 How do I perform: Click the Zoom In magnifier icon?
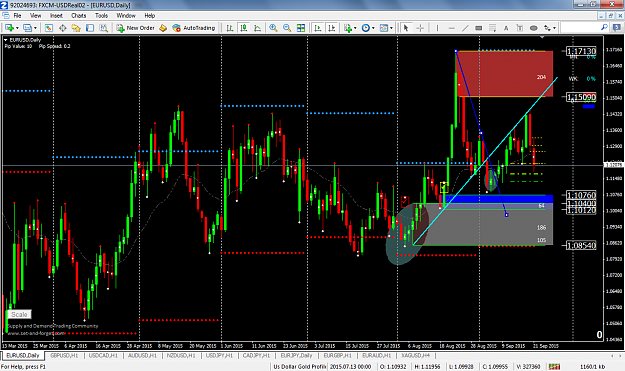tap(273, 28)
